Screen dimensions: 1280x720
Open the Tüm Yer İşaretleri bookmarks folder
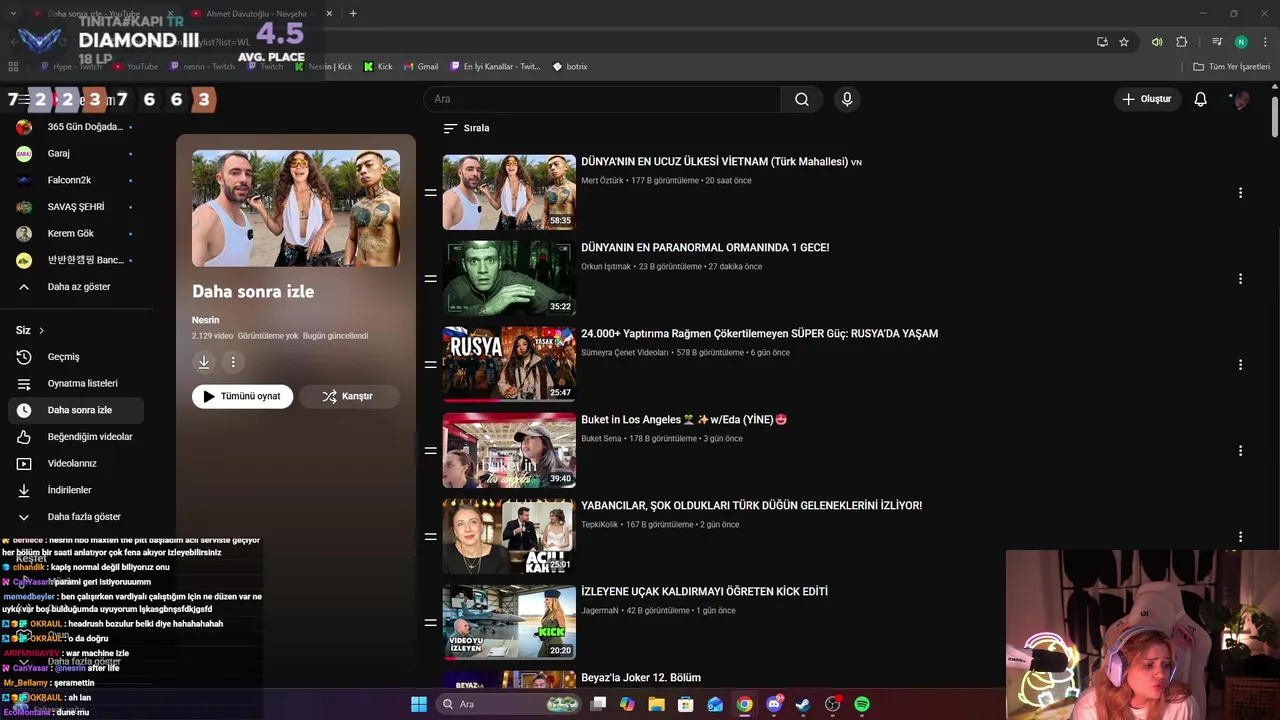pos(1231,66)
